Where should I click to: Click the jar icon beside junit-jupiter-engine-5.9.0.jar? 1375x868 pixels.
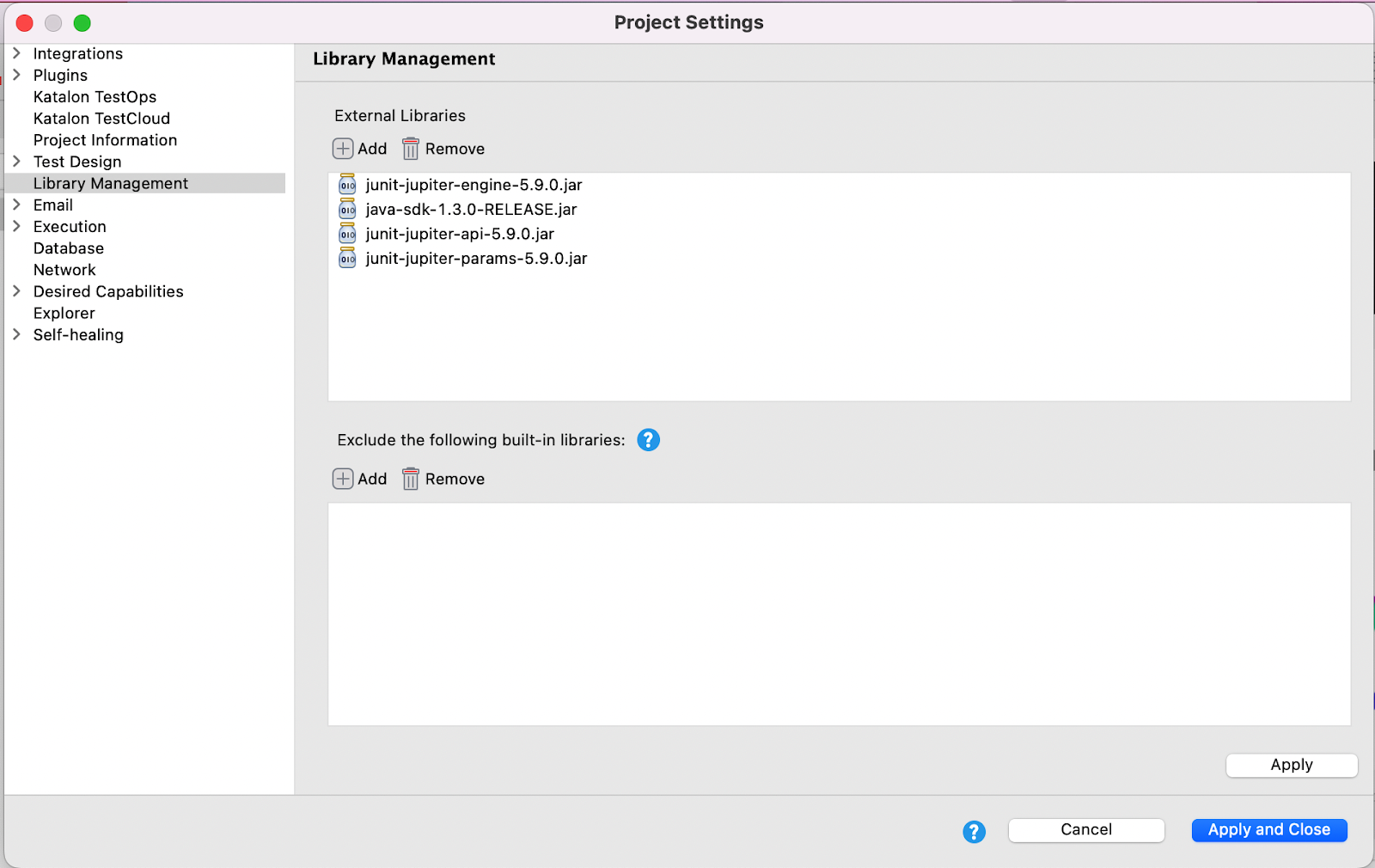346,184
